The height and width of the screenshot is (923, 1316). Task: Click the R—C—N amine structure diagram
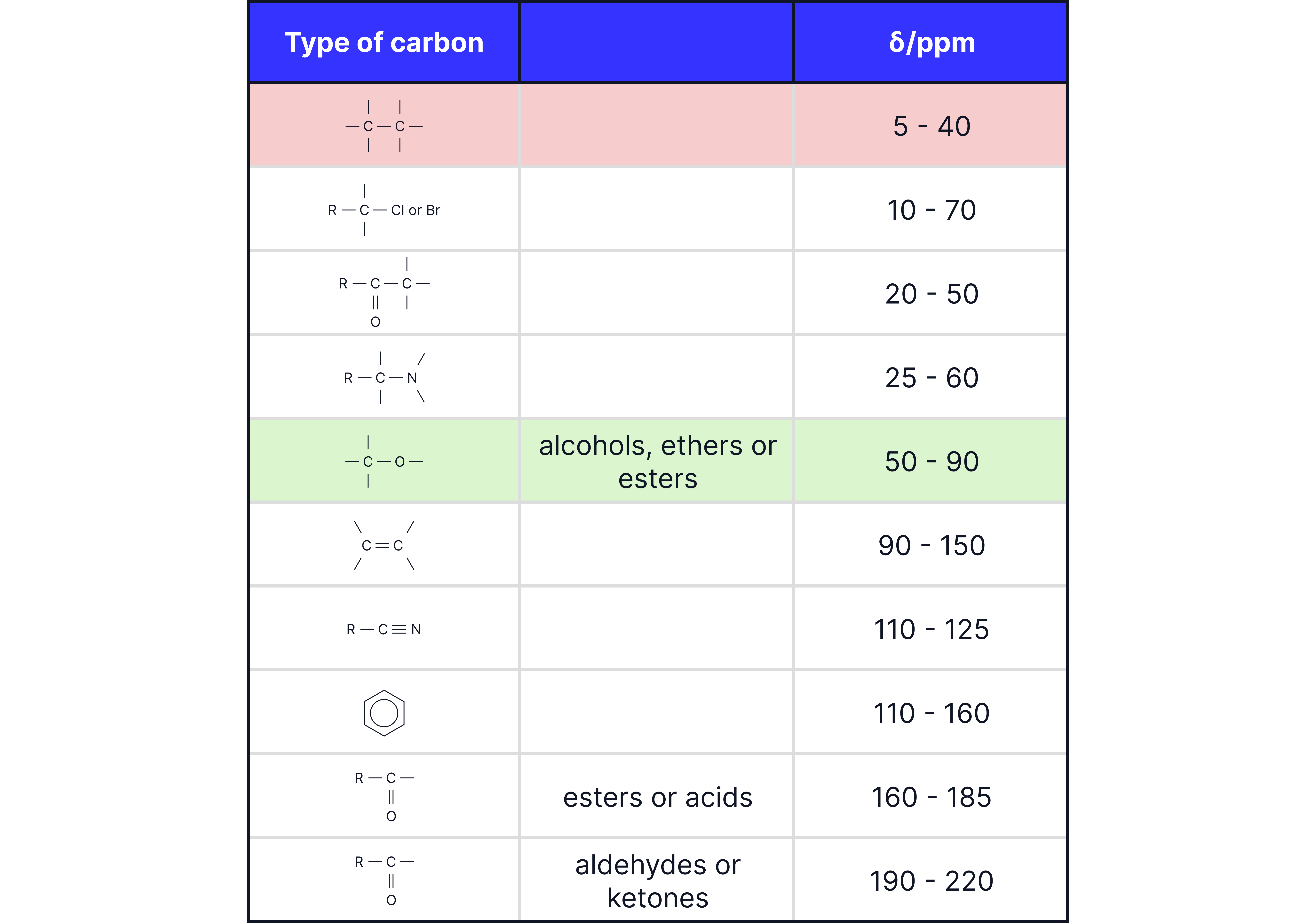(384, 378)
